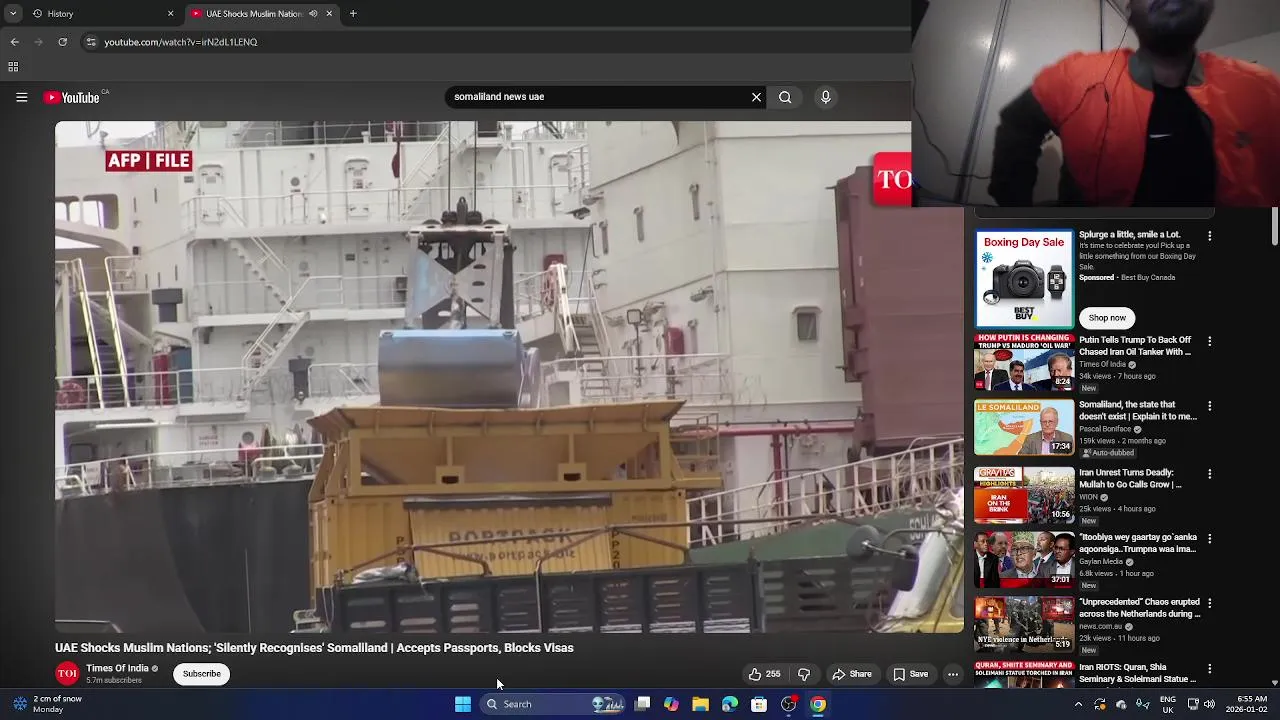This screenshot has height=720, width=1280.
Task: Open the Windows Start menu
Action: pyautogui.click(x=463, y=704)
